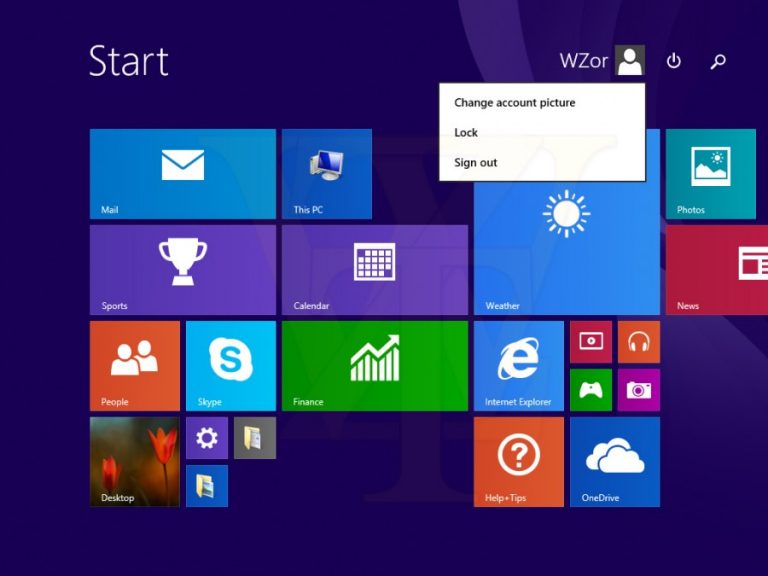768x576 pixels.
Task: Open the Help+Tips tile
Action: click(x=519, y=462)
